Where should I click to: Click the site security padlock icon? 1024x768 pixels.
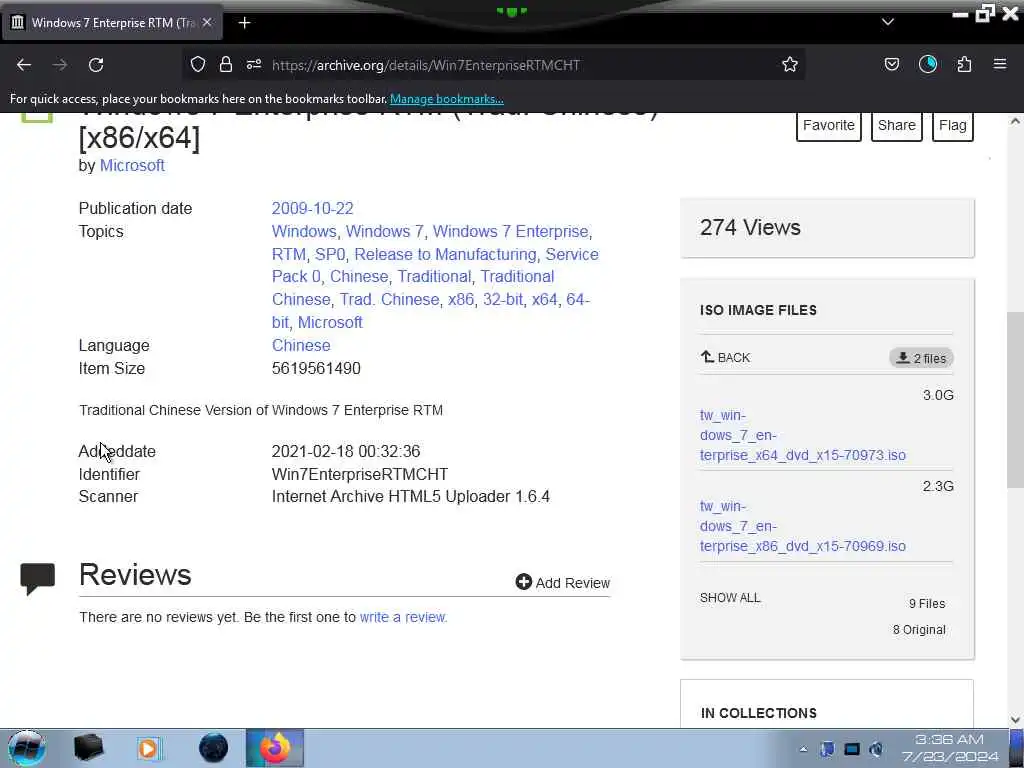[x=226, y=65]
